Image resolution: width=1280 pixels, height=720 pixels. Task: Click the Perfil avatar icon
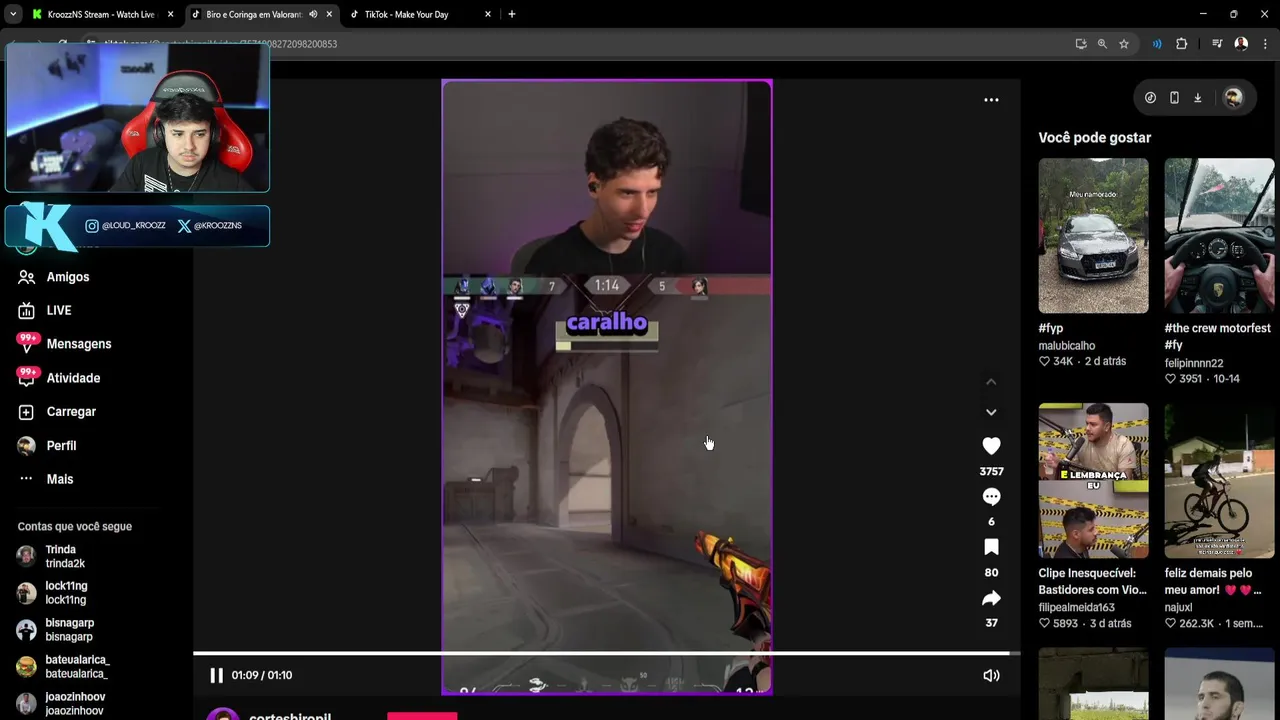point(27,446)
